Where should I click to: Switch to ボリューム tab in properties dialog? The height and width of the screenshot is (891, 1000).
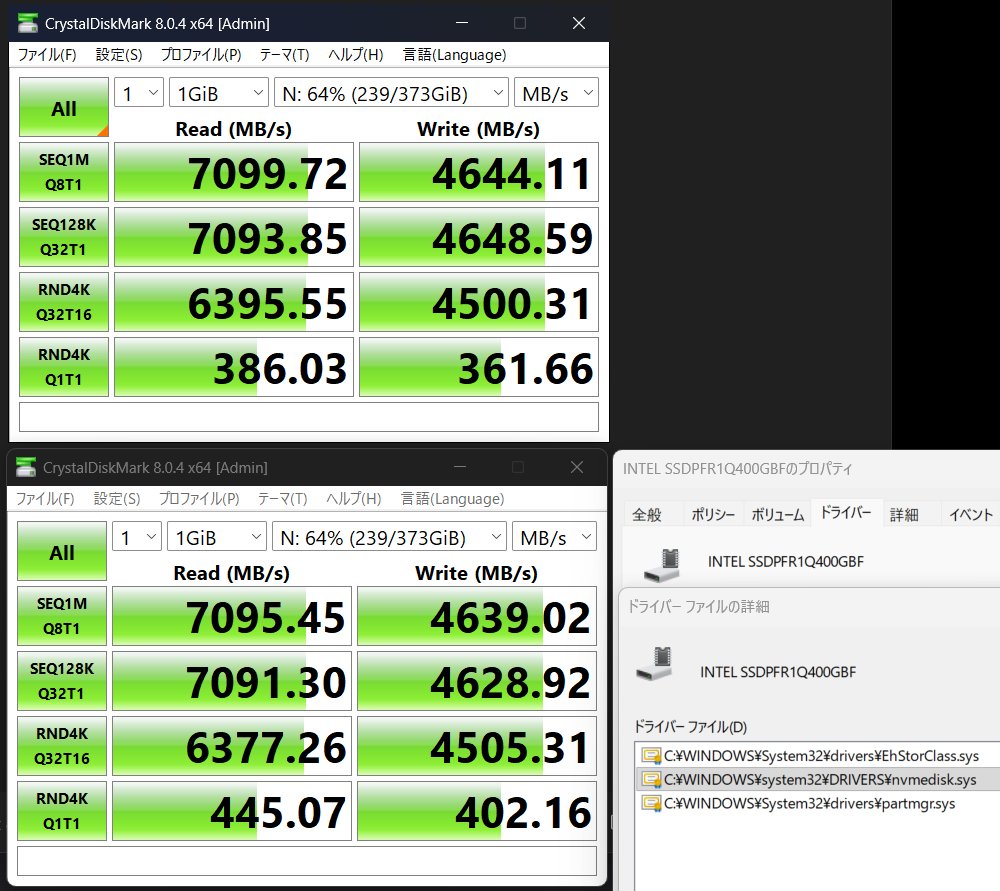coord(777,514)
